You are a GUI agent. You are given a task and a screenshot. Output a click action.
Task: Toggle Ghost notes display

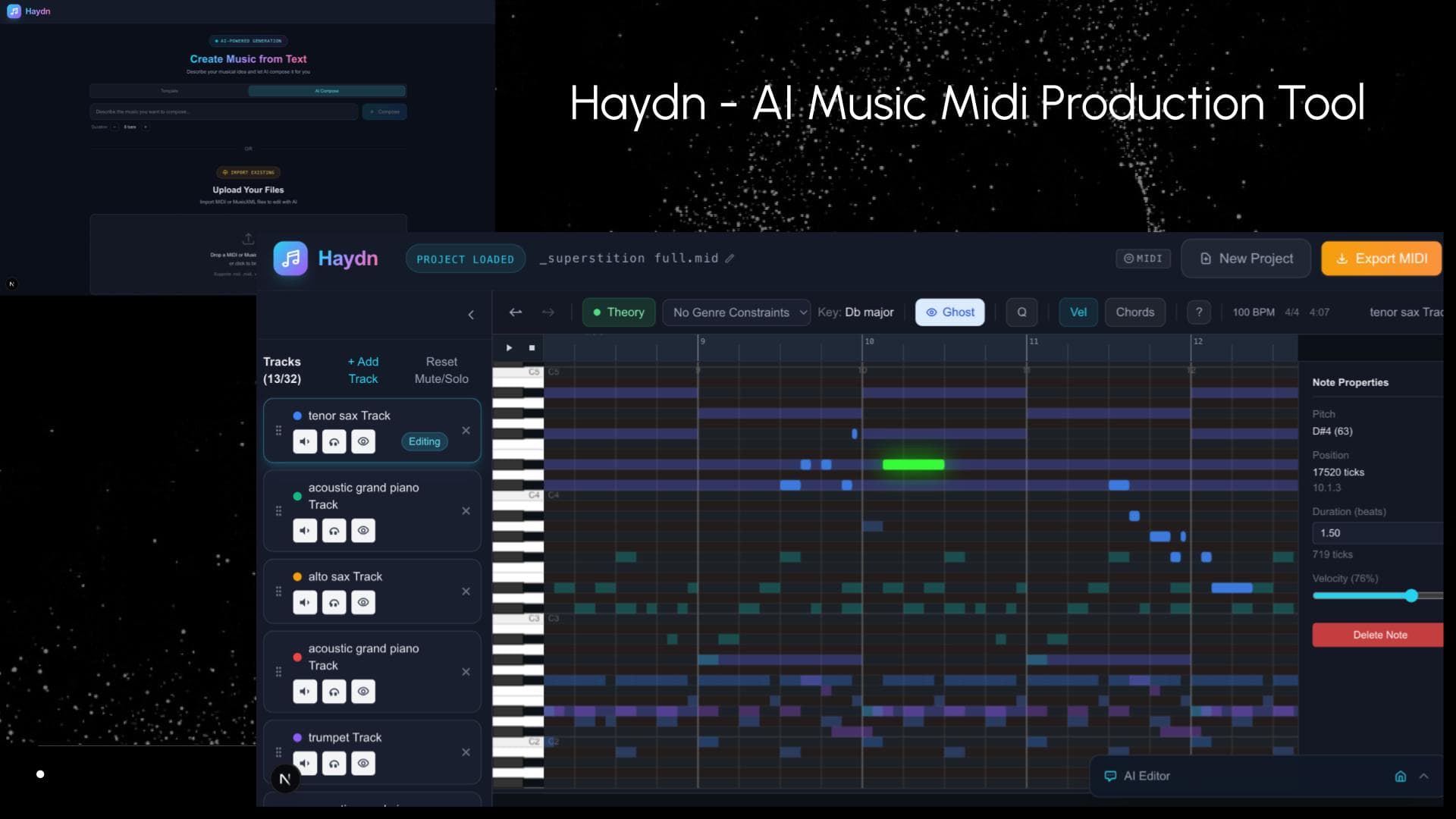click(950, 312)
